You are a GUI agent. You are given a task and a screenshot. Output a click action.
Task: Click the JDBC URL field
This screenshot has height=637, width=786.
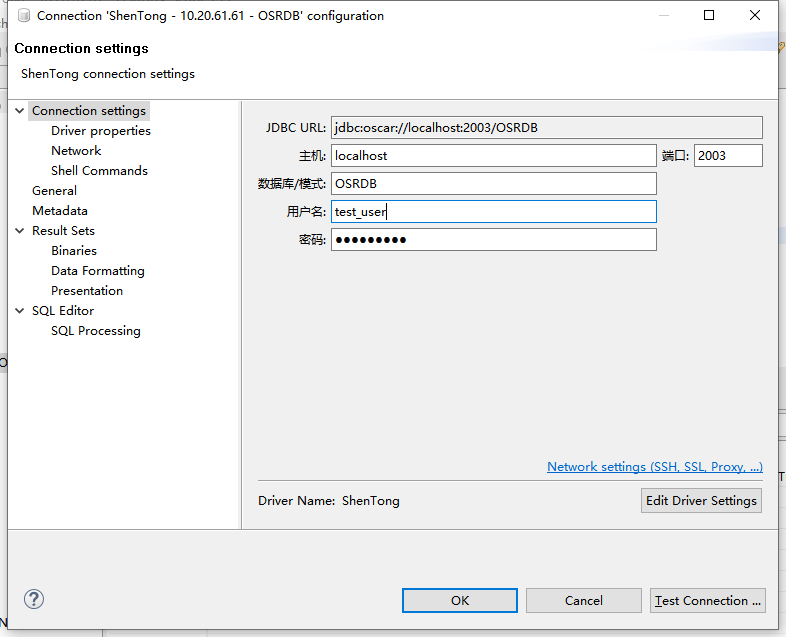pos(547,128)
